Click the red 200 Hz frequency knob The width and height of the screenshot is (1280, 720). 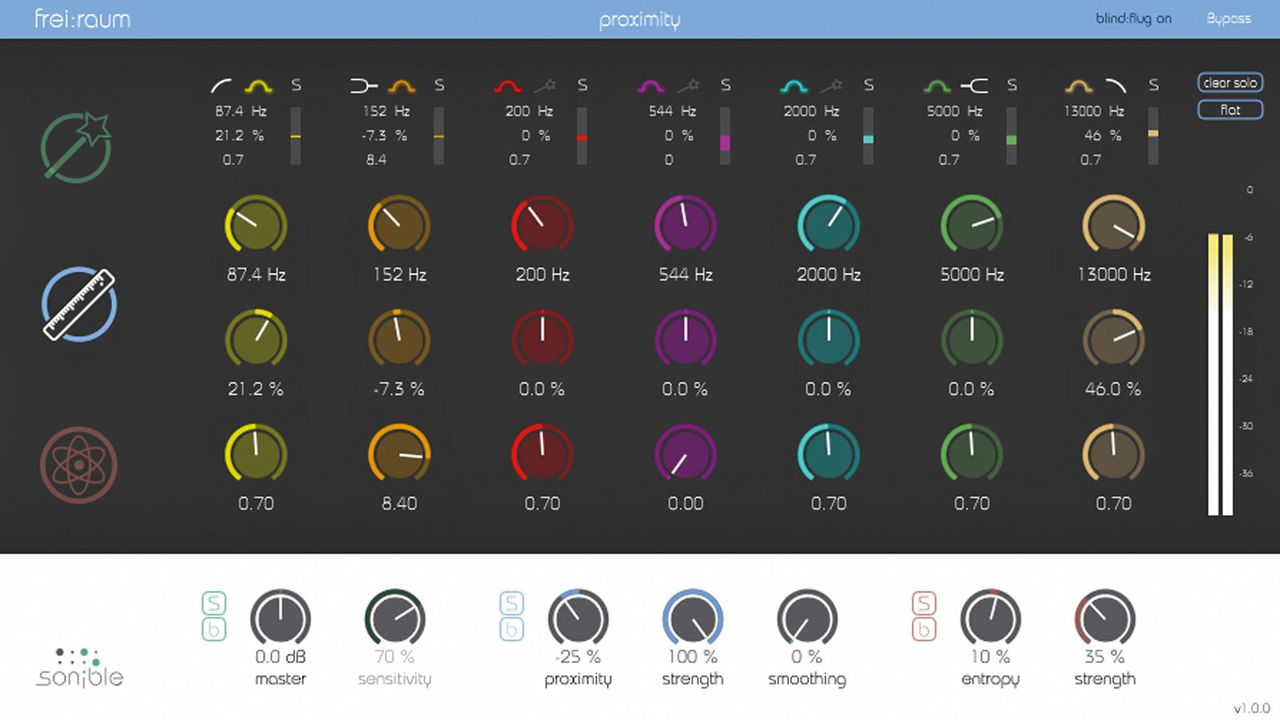(x=542, y=226)
